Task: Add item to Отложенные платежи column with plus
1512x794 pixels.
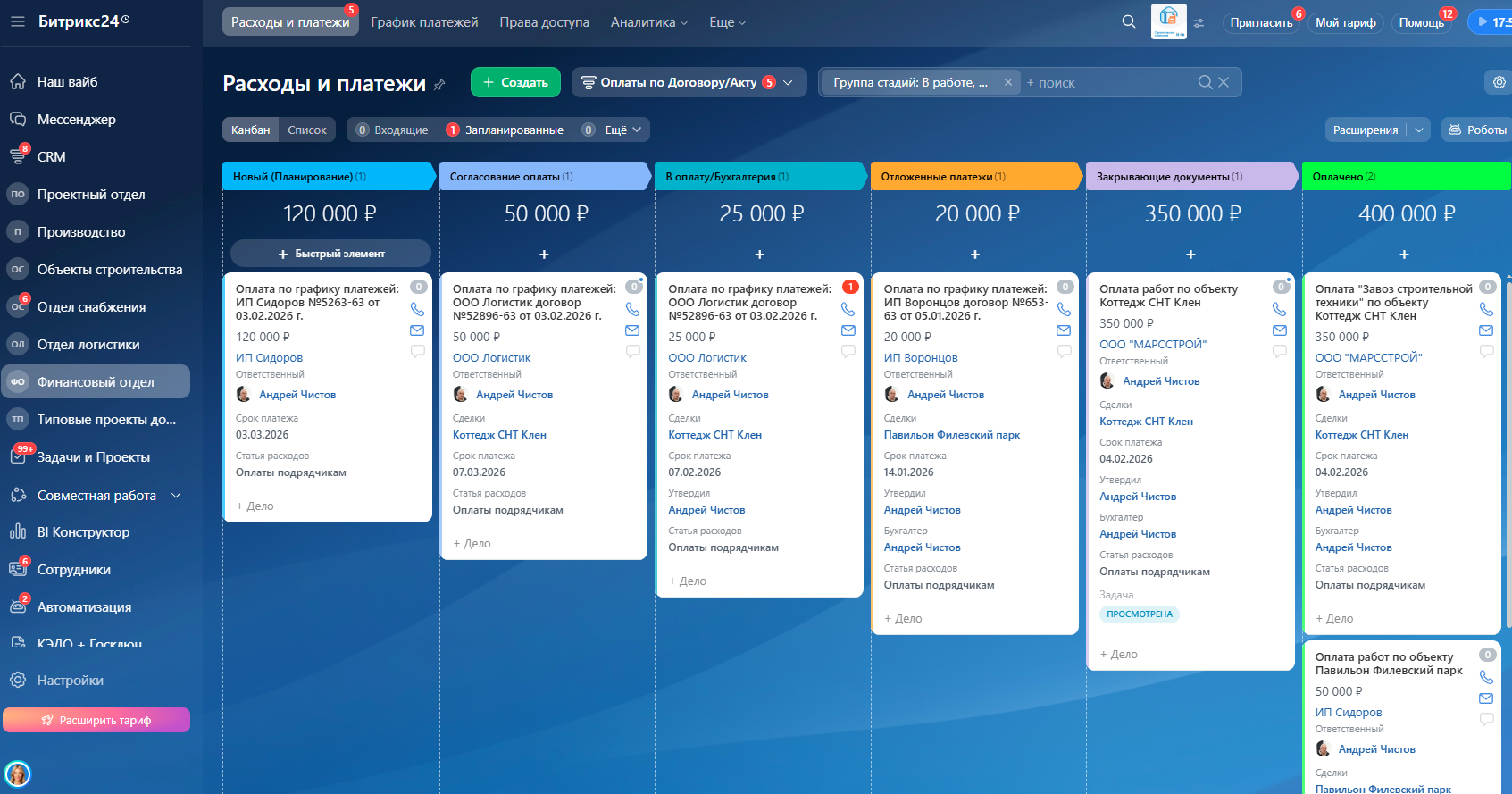Action: (975, 255)
